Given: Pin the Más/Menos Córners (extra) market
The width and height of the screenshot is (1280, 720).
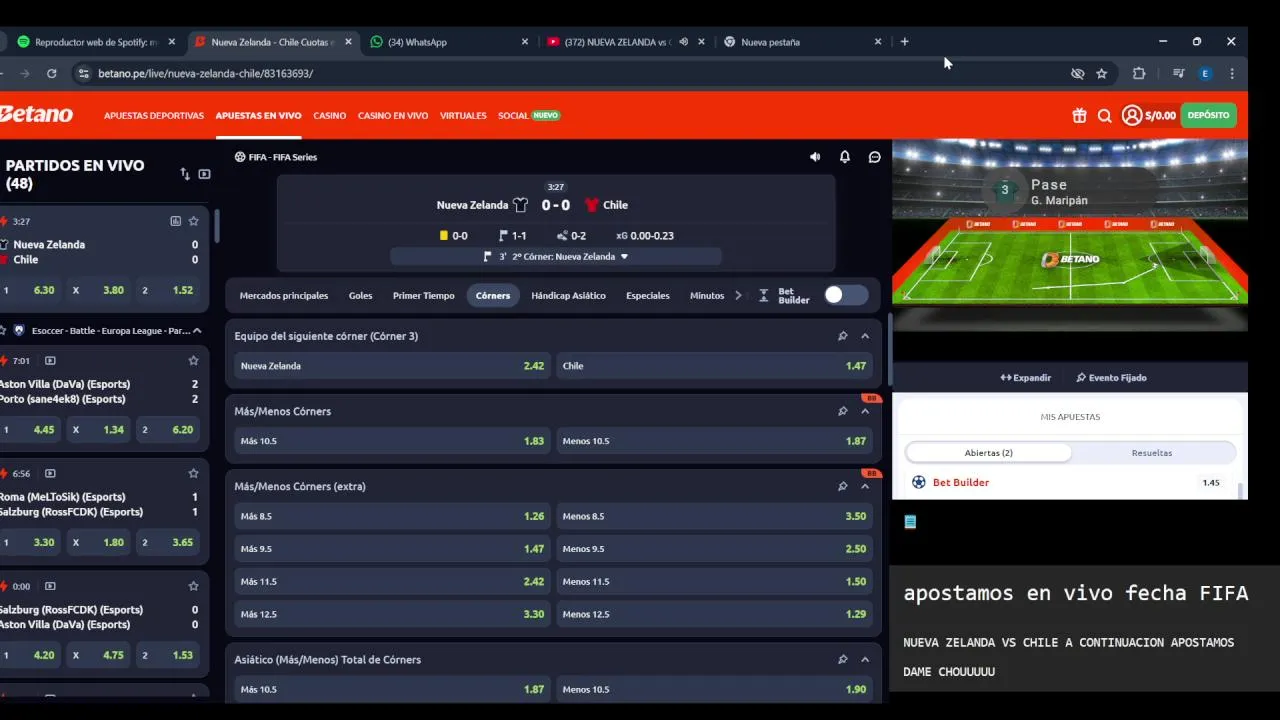Looking at the screenshot, I should coord(843,486).
